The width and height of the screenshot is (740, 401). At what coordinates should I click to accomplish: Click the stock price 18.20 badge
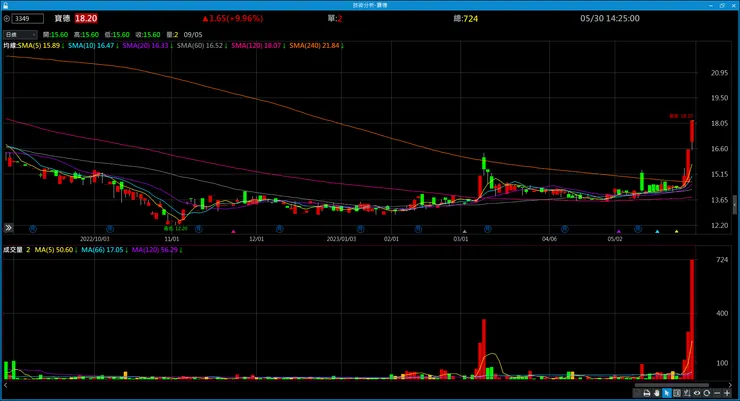click(86, 18)
